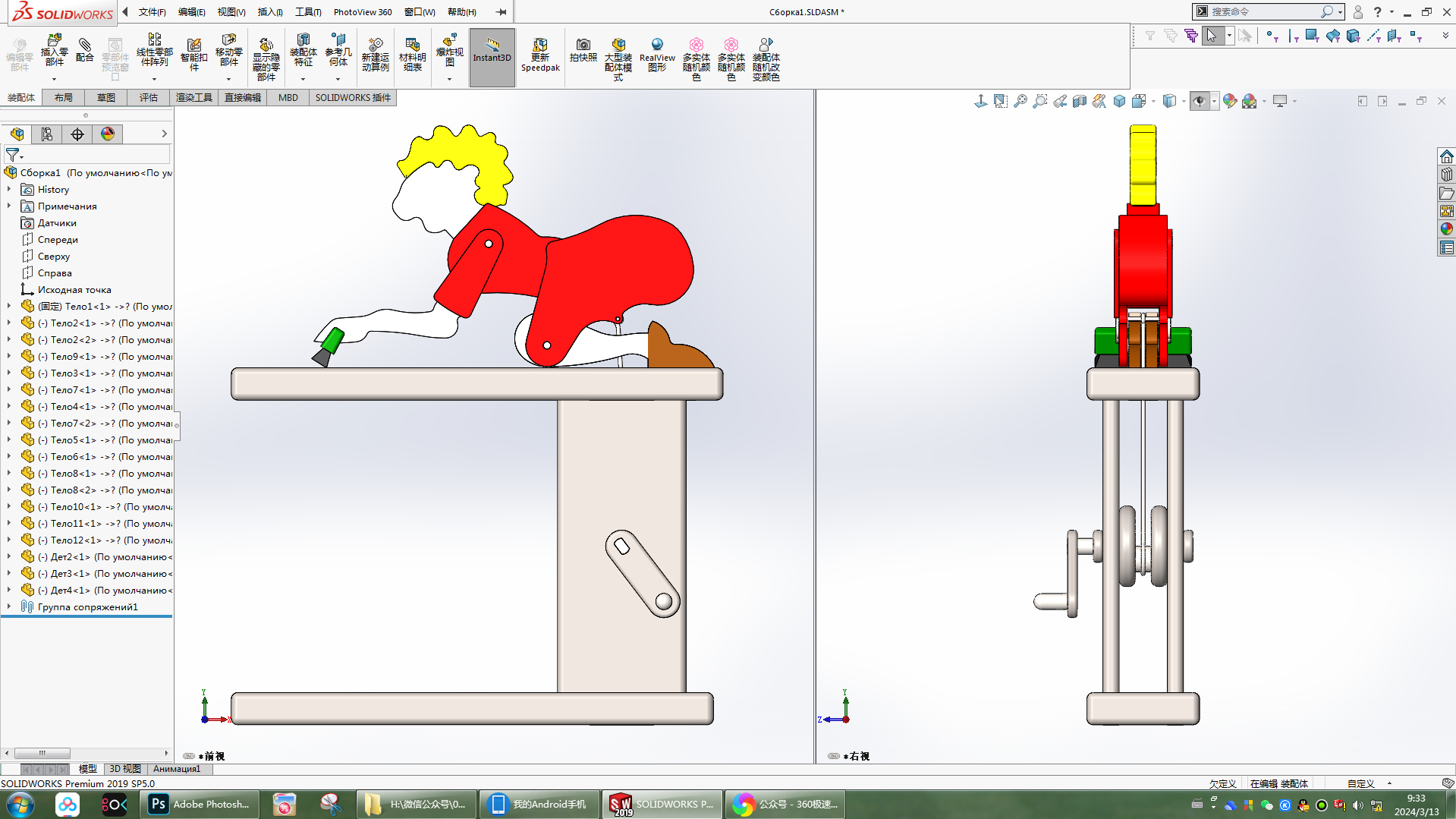Select the Тело10<1> component in the tree
The width and height of the screenshot is (1456, 819).
(x=96, y=506)
